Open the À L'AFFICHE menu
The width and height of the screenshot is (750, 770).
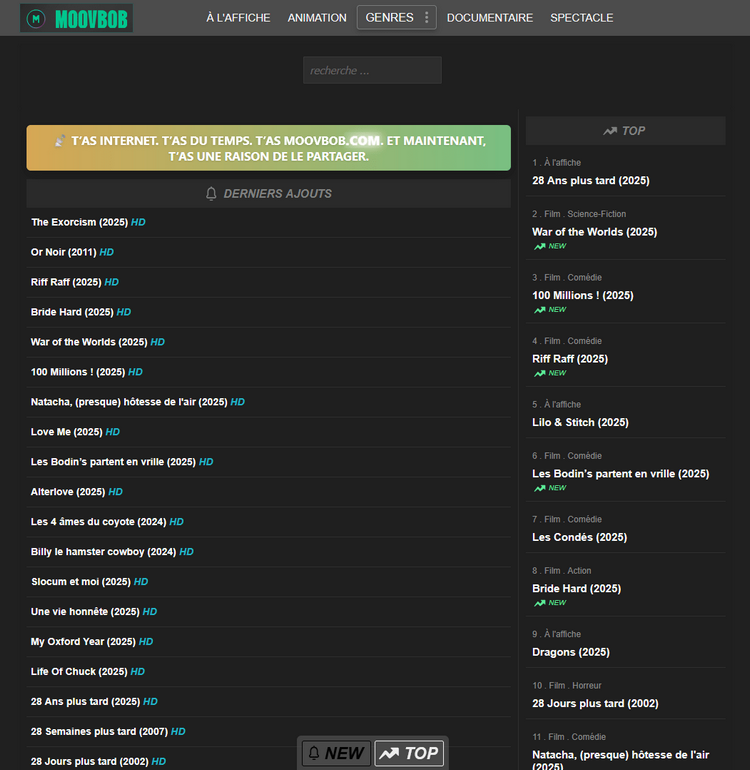pyautogui.click(x=238, y=18)
